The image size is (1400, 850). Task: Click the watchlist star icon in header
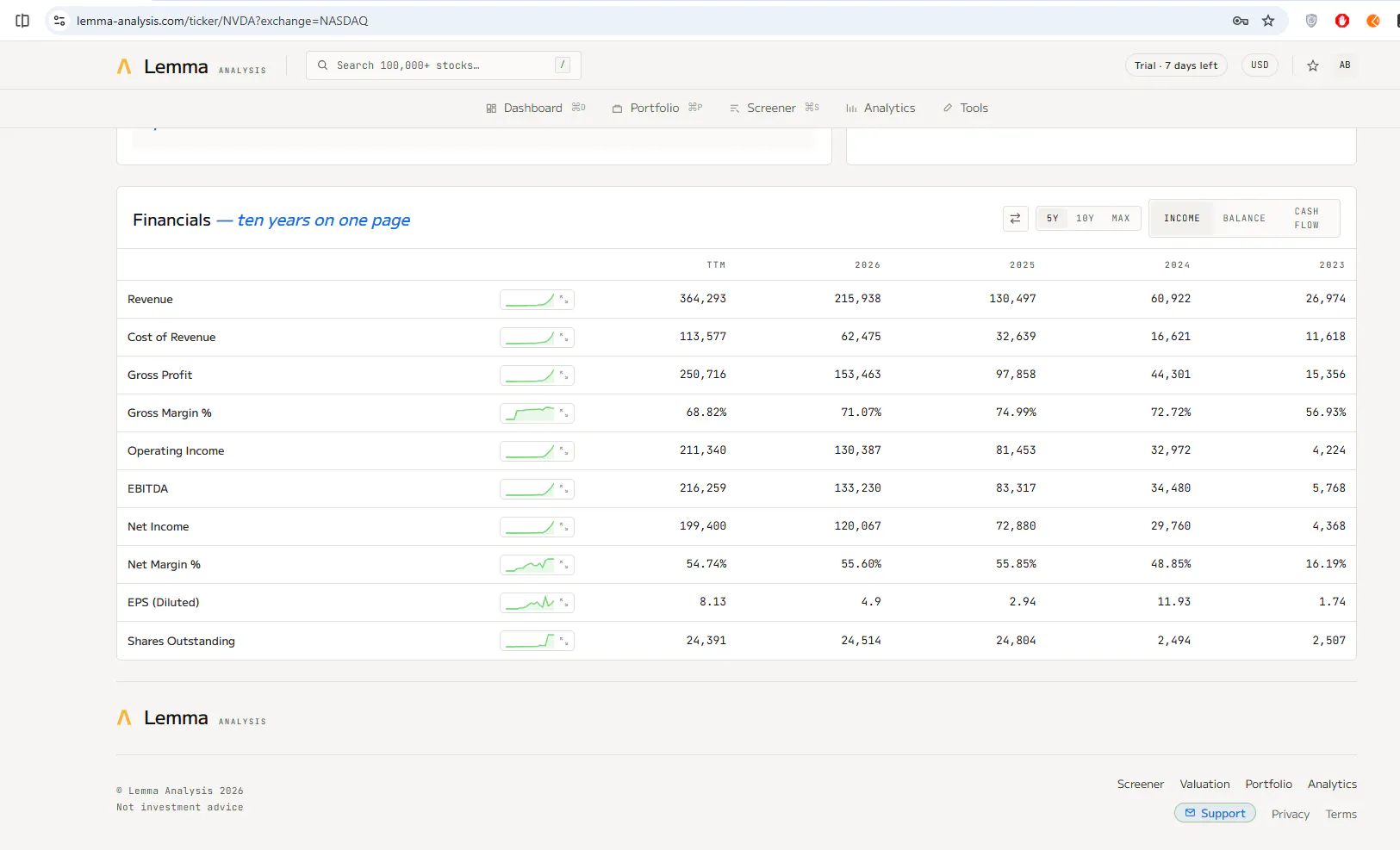(1312, 65)
